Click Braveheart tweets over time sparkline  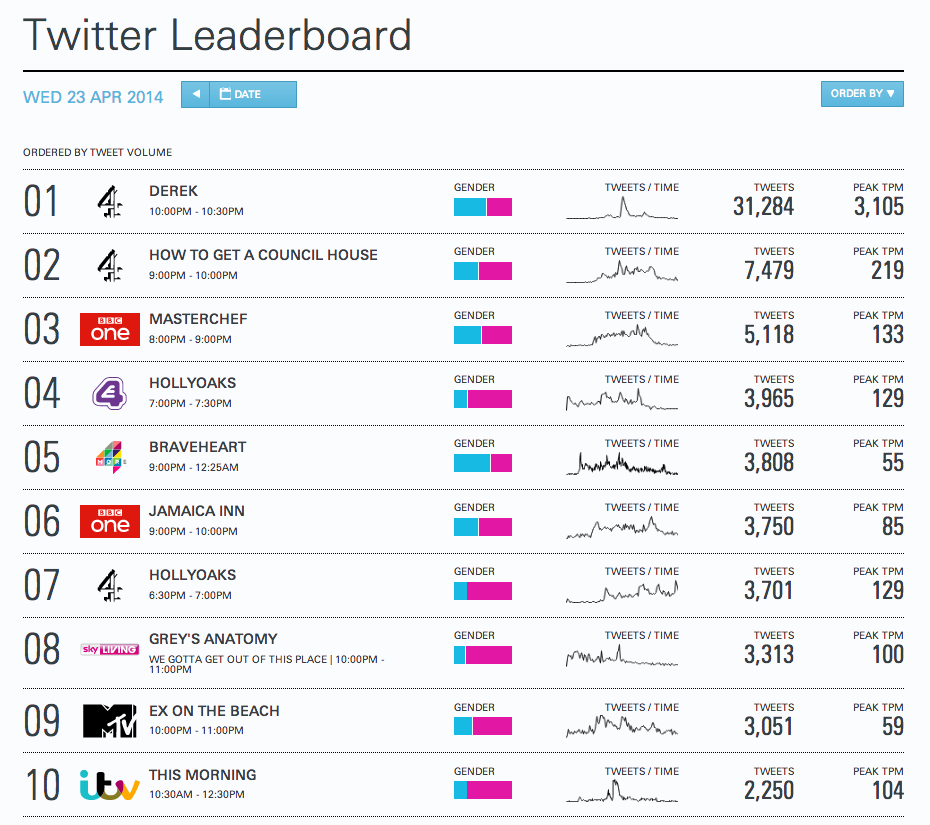click(622, 463)
